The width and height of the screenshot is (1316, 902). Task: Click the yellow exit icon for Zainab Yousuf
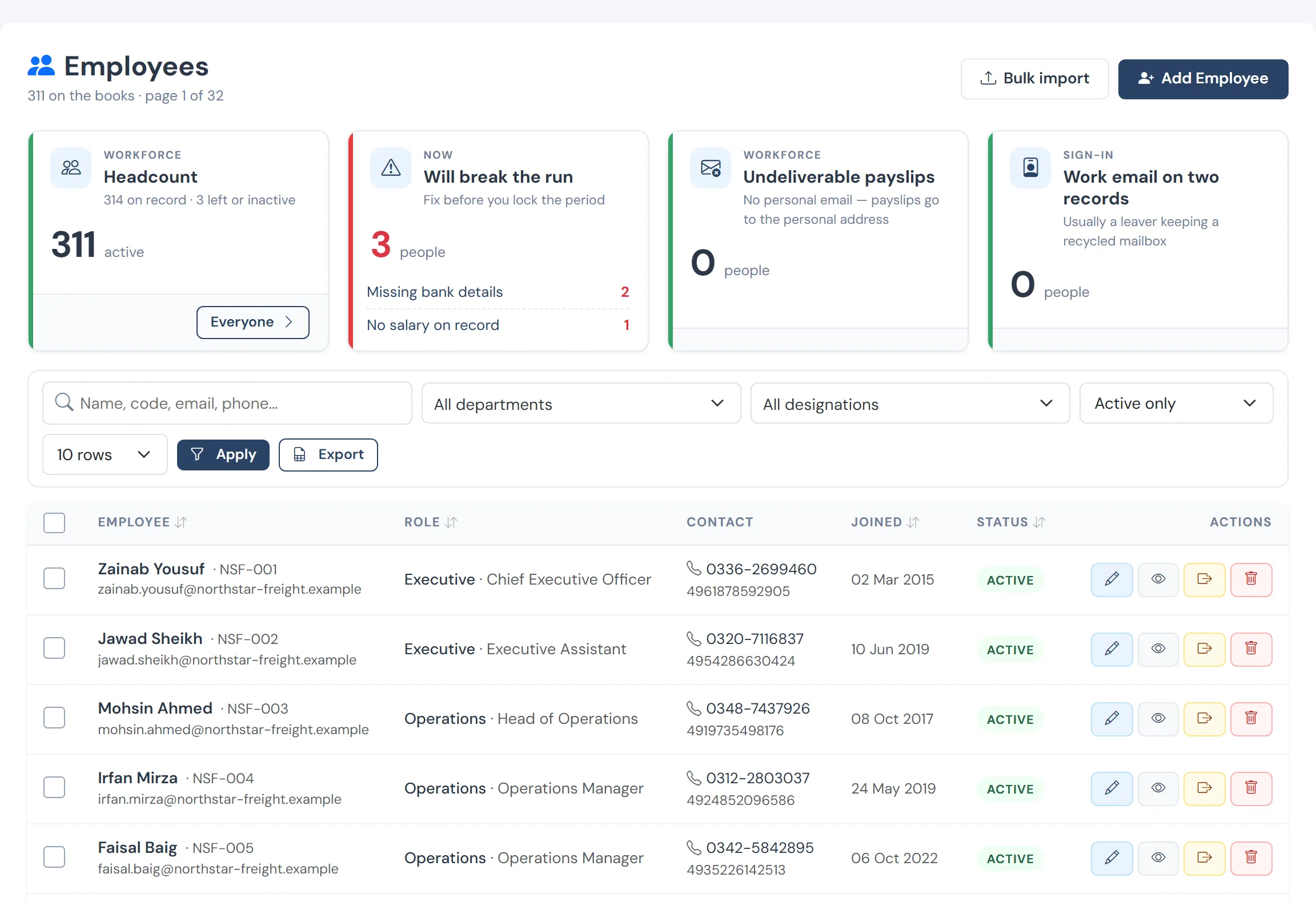tap(1204, 579)
